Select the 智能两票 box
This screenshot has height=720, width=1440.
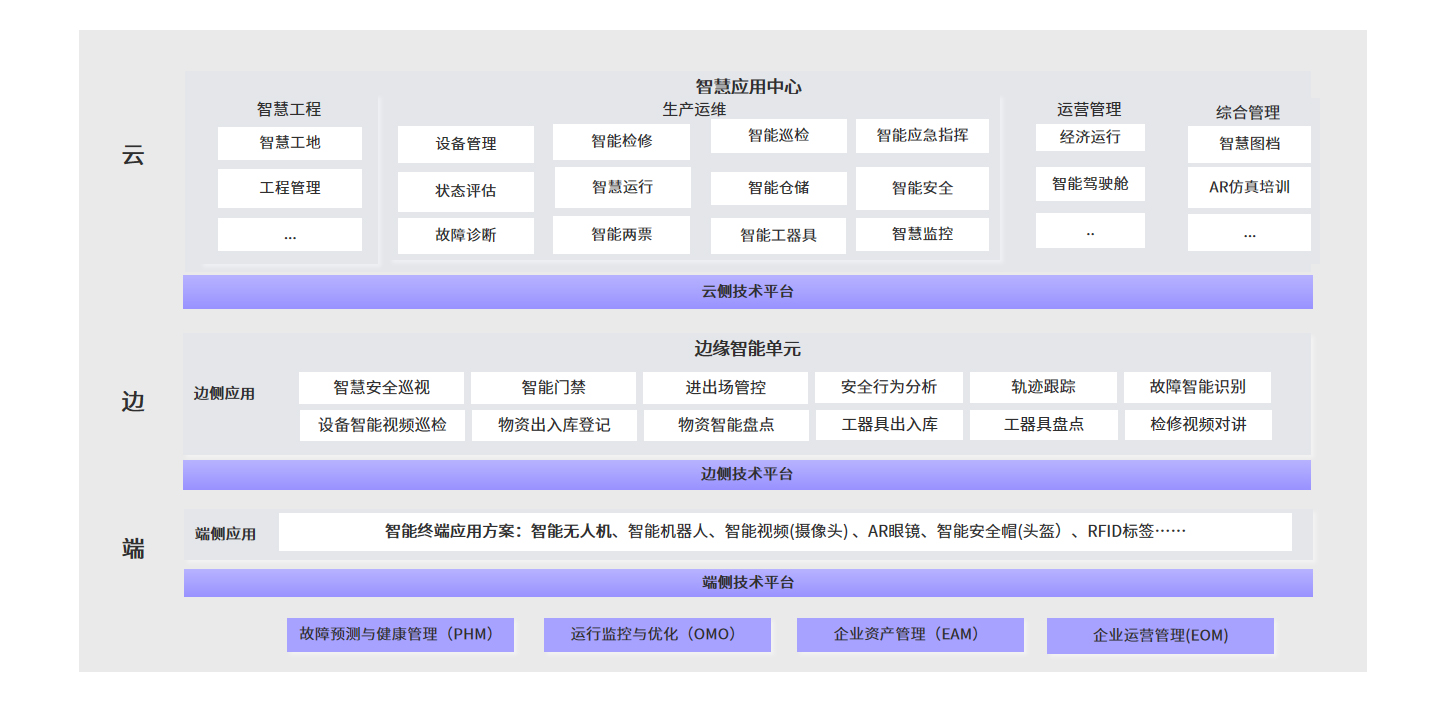(x=621, y=235)
